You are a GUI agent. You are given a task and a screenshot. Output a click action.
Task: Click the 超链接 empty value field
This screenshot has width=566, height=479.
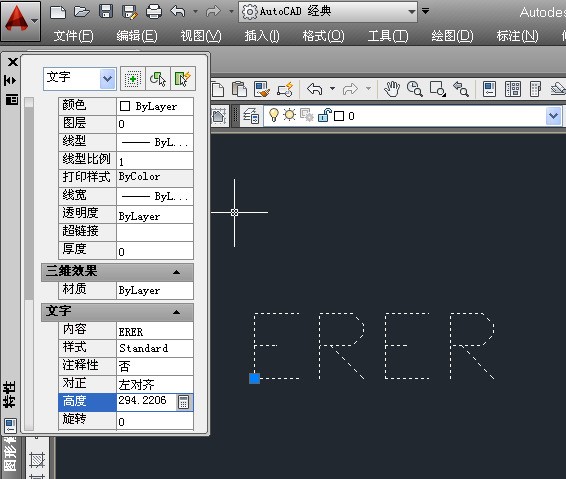[x=155, y=232]
